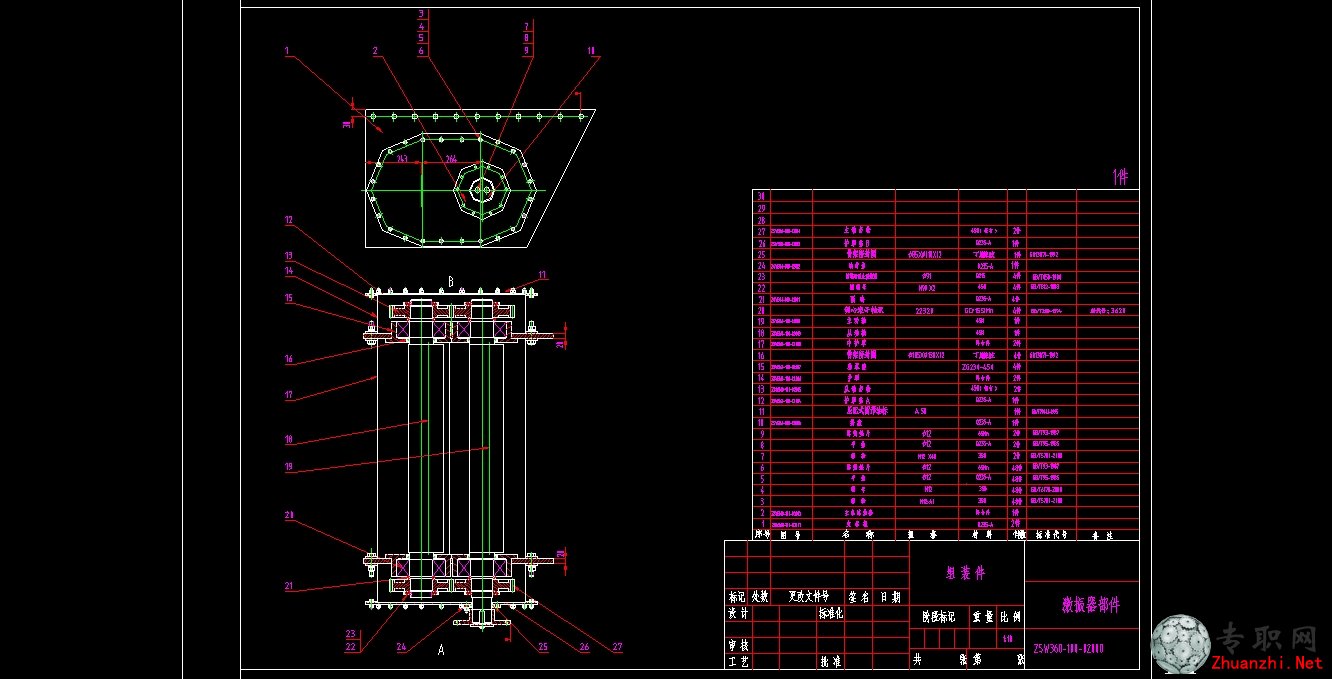Click balloon number 18 label
This screenshot has width=1332, height=679.
click(288, 438)
